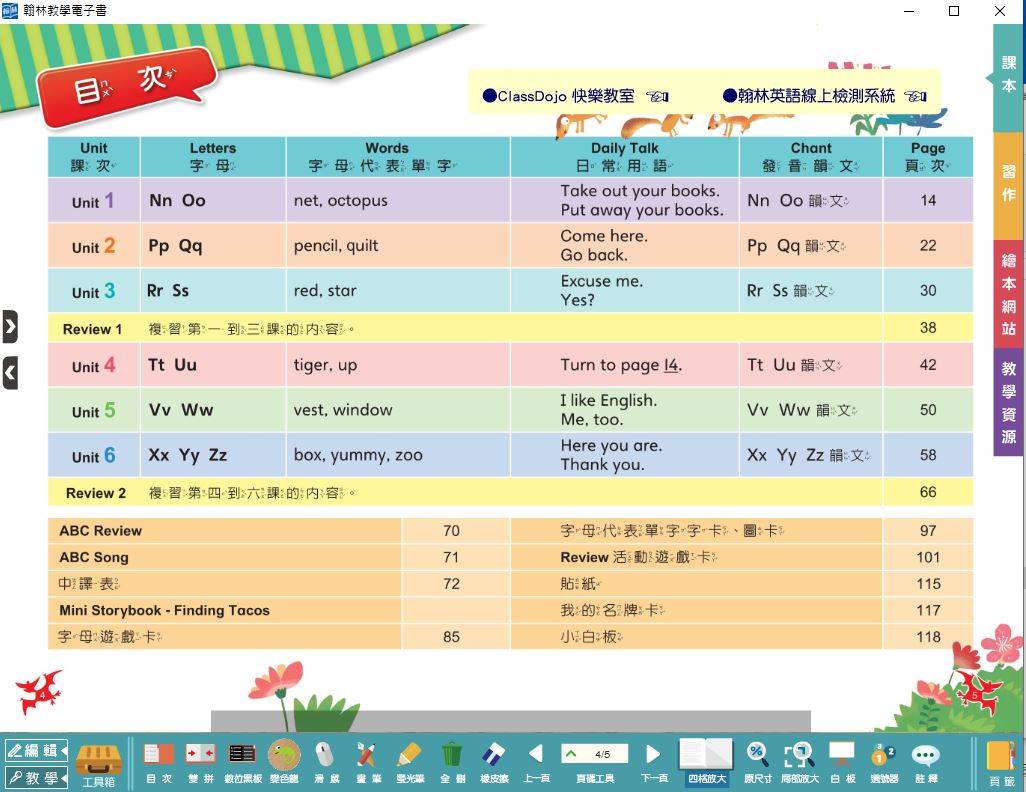Expand the 教學 teaching menu
This screenshot has width=1026, height=792.
point(36,778)
